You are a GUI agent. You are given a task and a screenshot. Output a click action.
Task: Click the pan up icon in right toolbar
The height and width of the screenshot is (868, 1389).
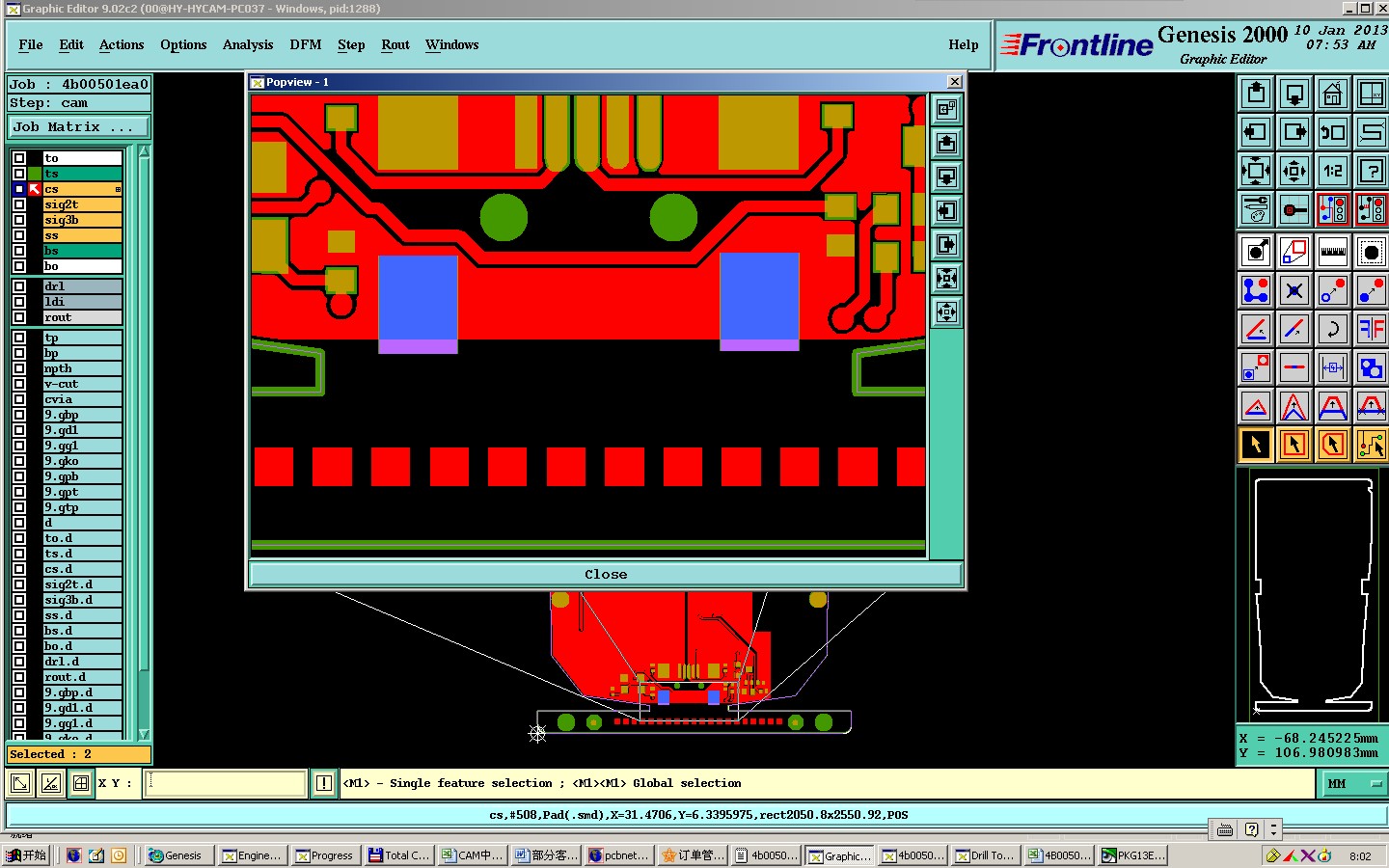(x=1256, y=94)
